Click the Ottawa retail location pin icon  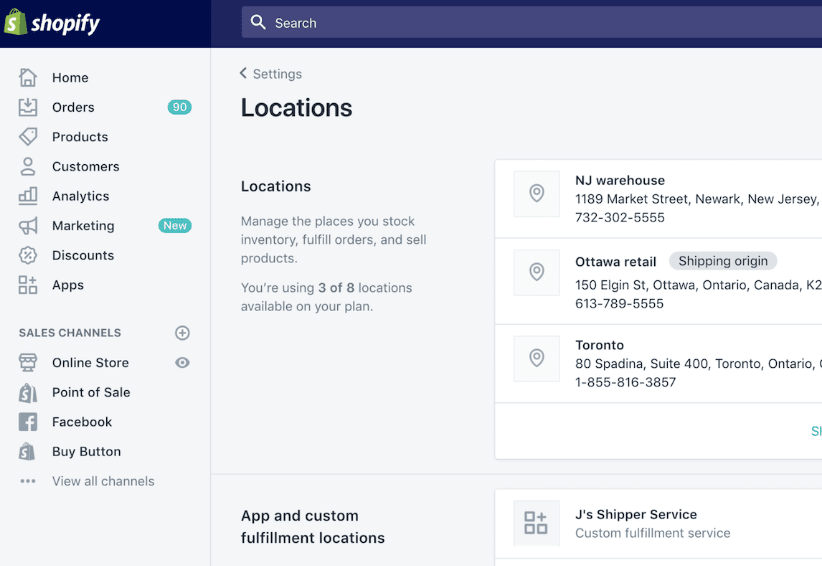coord(537,272)
